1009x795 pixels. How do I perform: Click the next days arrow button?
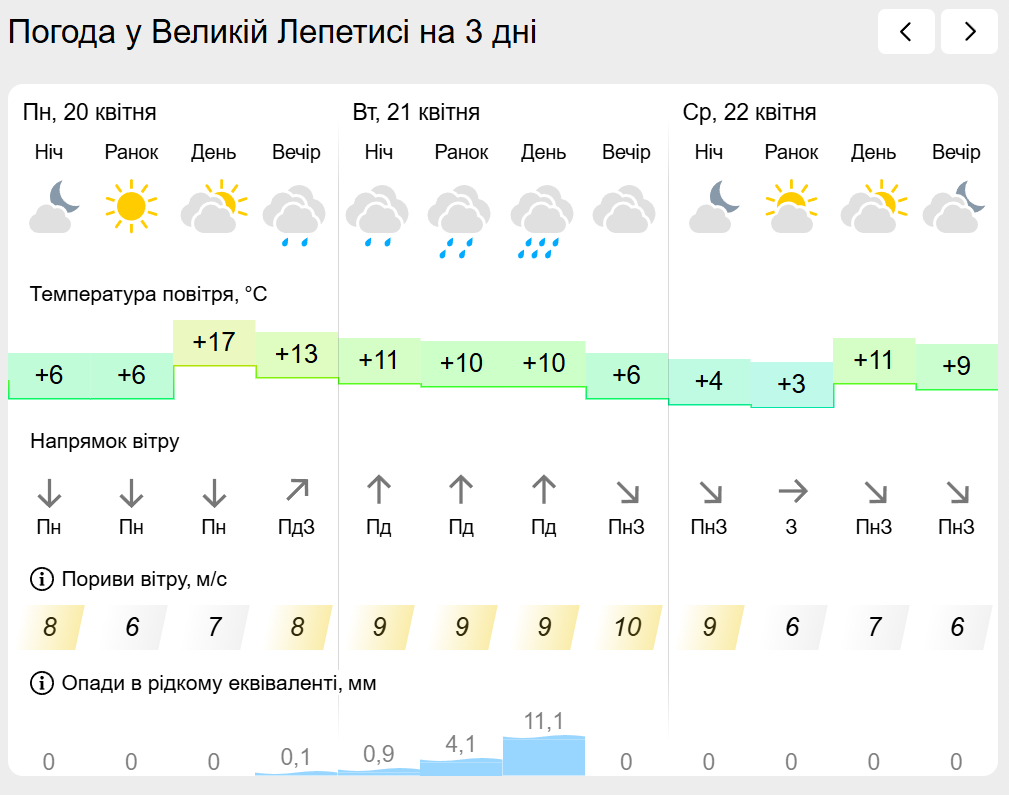click(969, 31)
